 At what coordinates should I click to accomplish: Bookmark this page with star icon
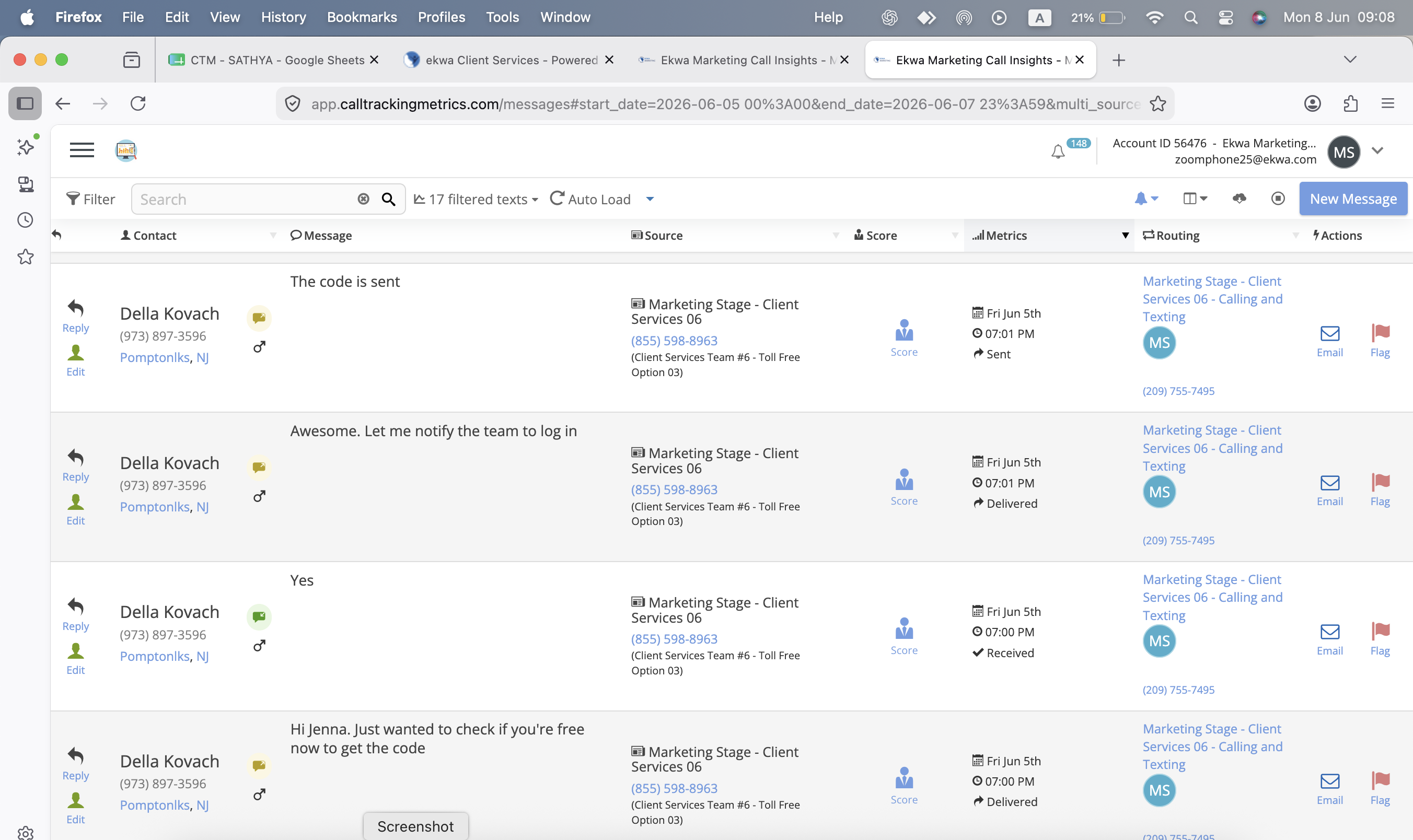1157,103
